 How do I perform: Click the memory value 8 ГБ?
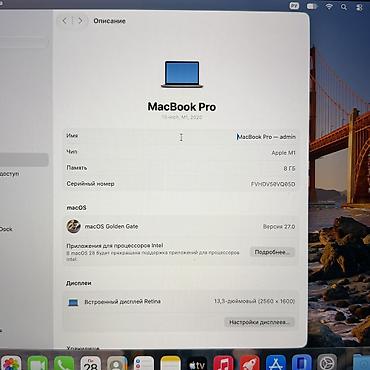(x=289, y=169)
